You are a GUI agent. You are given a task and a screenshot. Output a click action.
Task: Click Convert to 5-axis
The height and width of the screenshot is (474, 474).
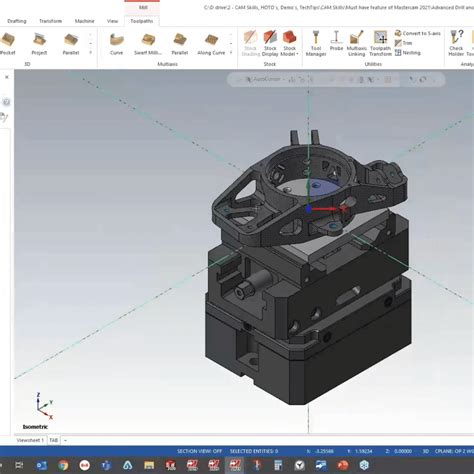[418, 33]
